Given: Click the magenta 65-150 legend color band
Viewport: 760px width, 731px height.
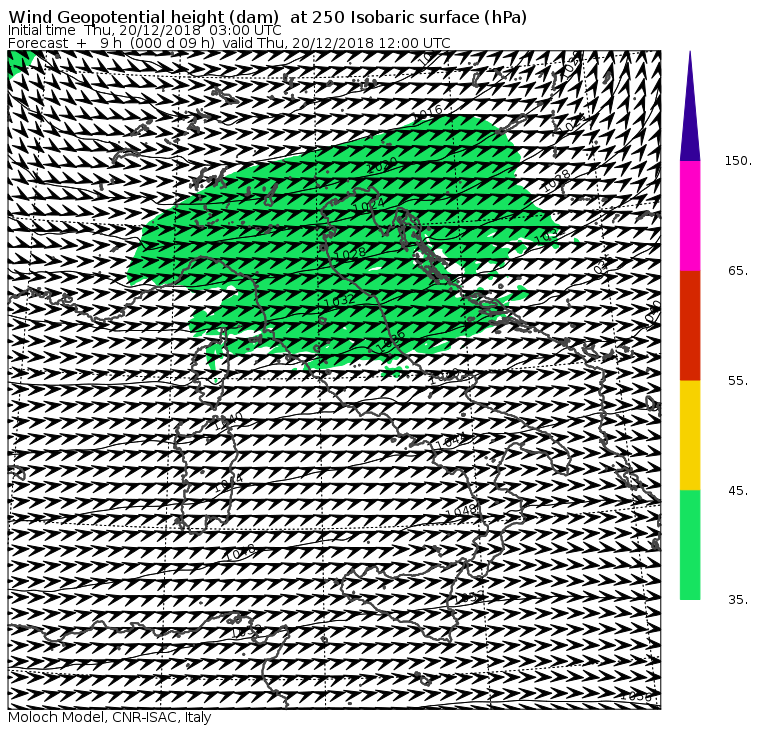Looking at the screenshot, I should tap(690, 216).
